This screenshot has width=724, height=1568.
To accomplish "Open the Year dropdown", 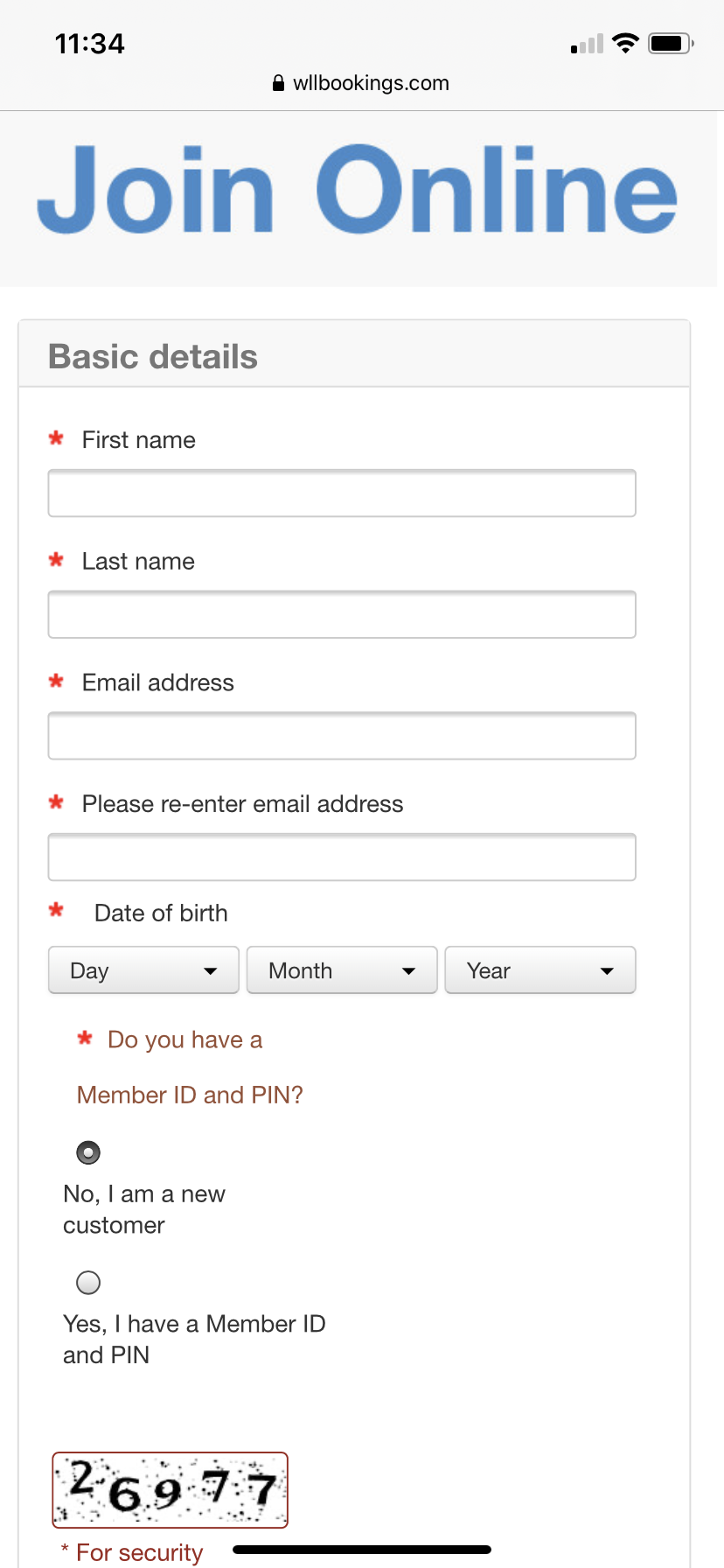I will [x=540, y=970].
